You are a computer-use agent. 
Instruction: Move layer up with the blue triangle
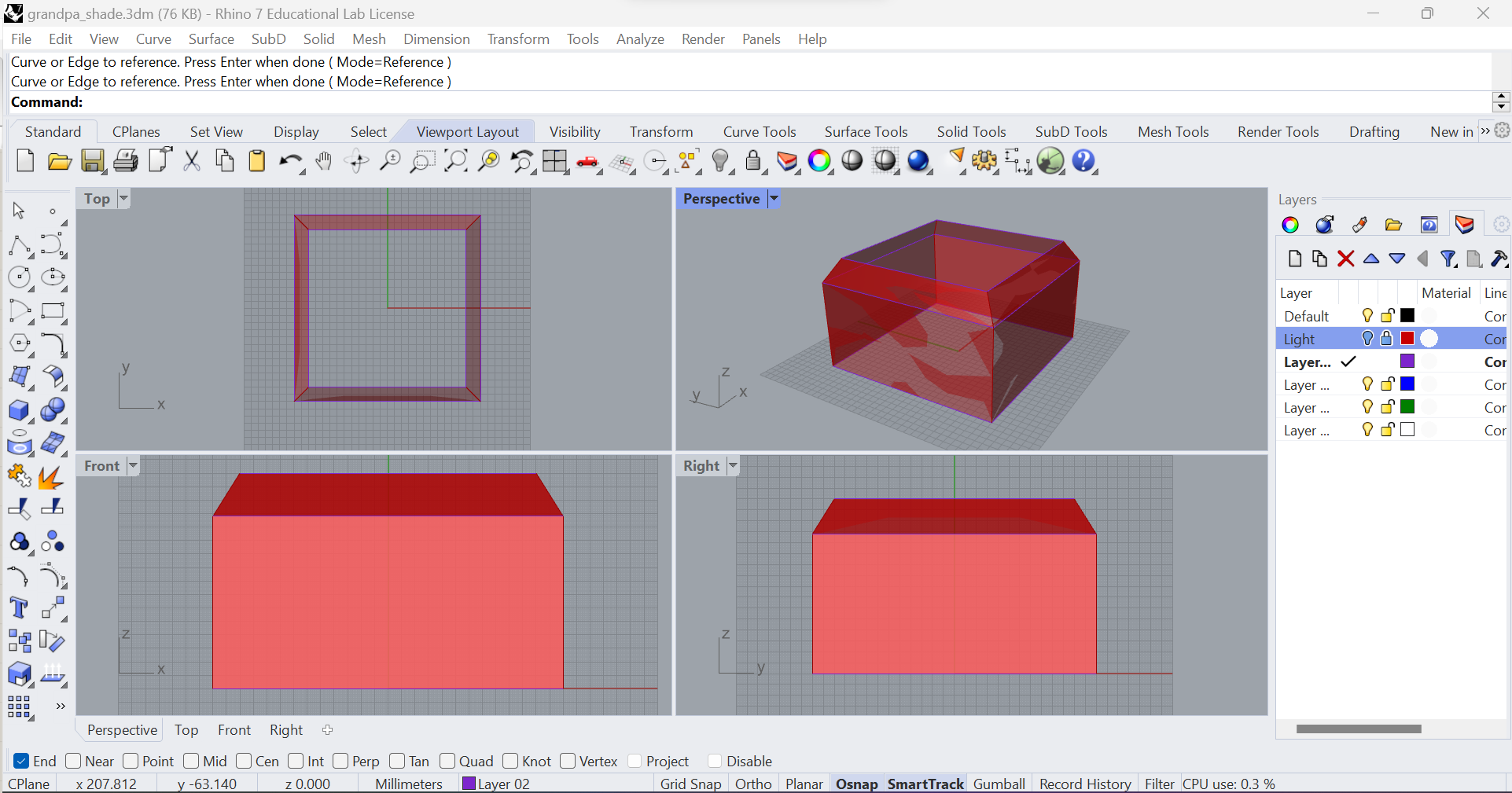(1371, 258)
